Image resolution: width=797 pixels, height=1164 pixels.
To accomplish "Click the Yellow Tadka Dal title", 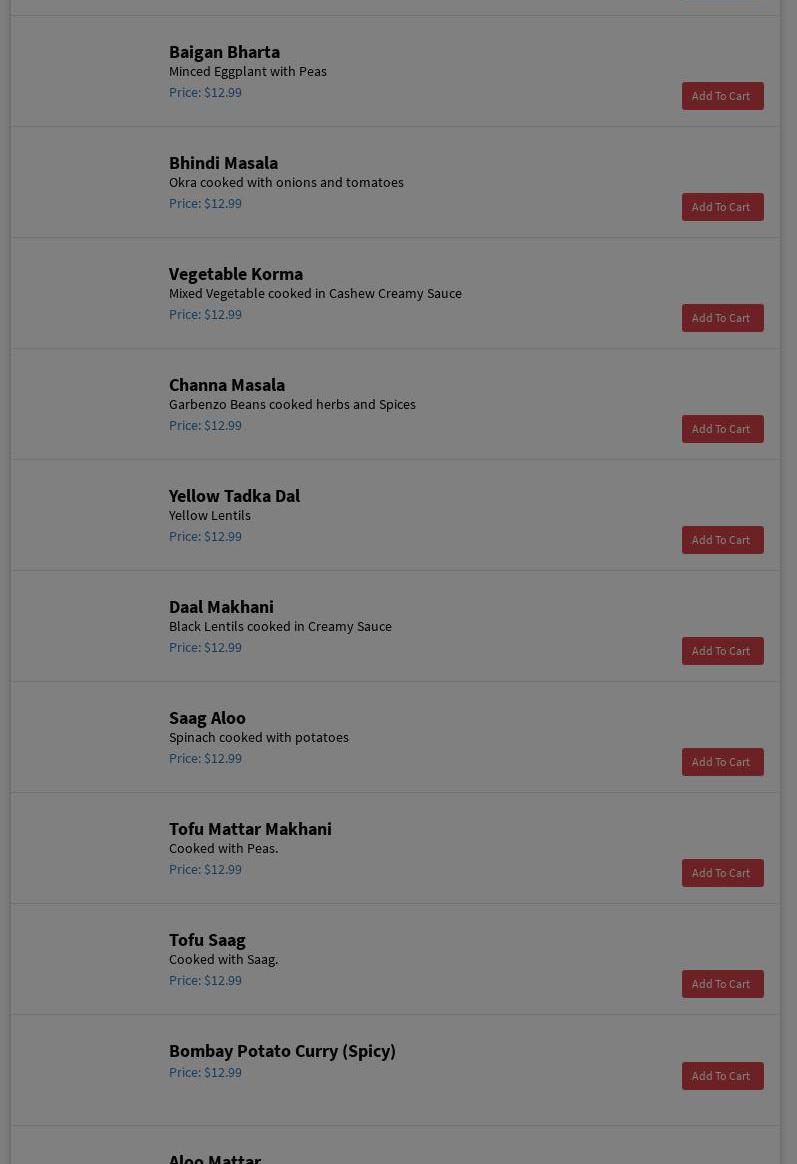I will pos(234,496).
